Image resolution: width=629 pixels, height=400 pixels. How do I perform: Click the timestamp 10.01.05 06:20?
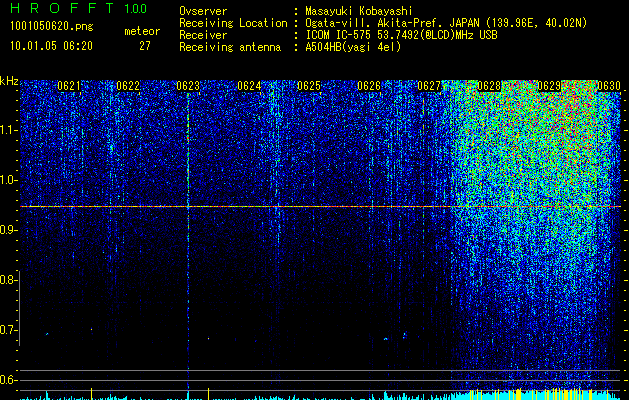[x=51, y=46]
